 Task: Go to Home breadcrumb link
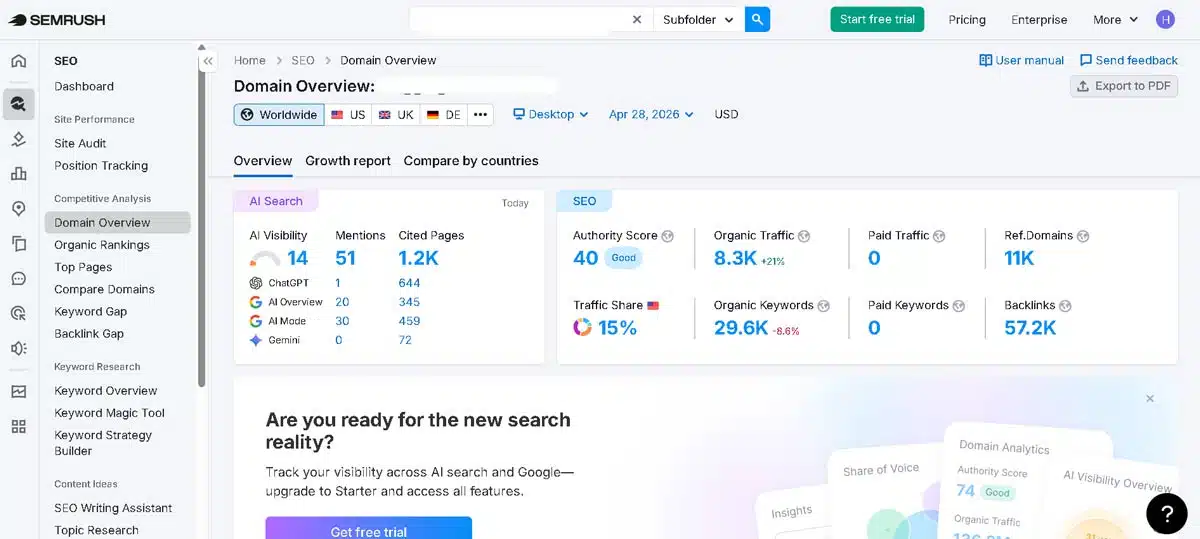pos(250,60)
